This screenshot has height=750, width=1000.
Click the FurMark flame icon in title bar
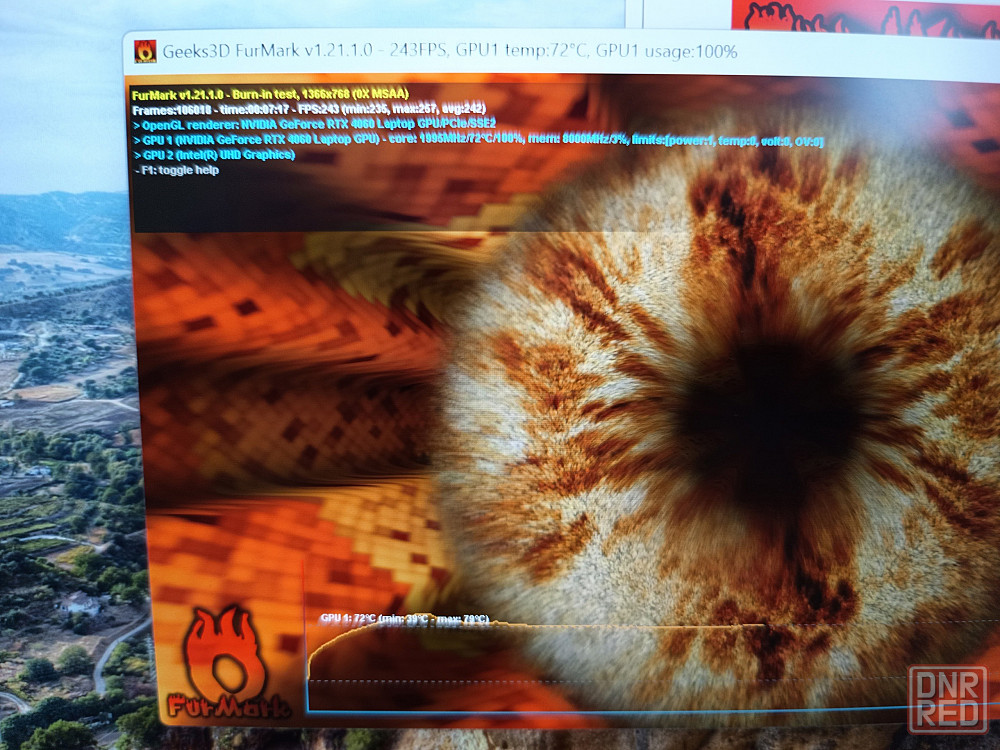[x=145, y=51]
